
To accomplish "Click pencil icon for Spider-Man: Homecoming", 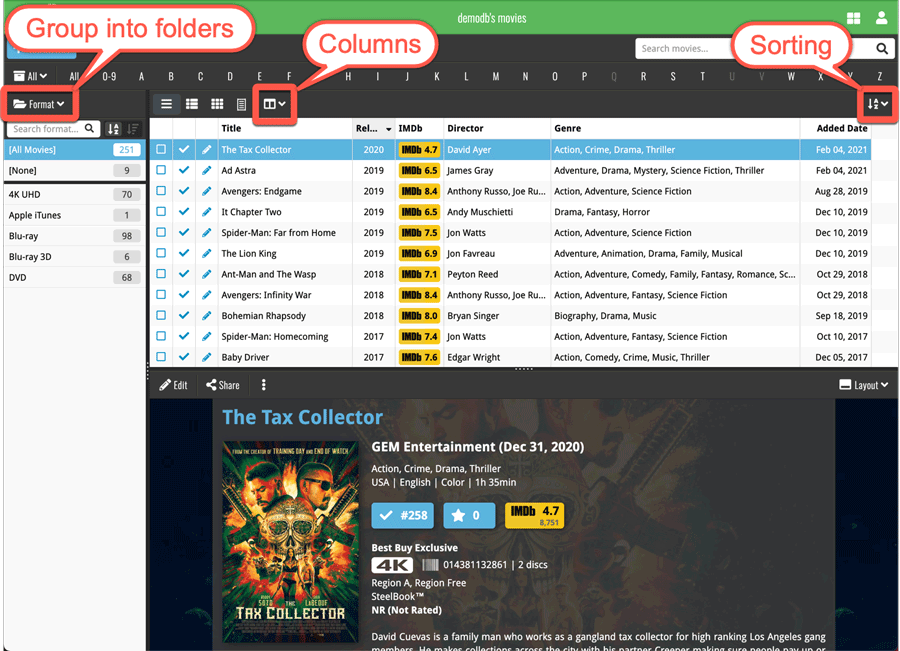I will click(x=207, y=336).
